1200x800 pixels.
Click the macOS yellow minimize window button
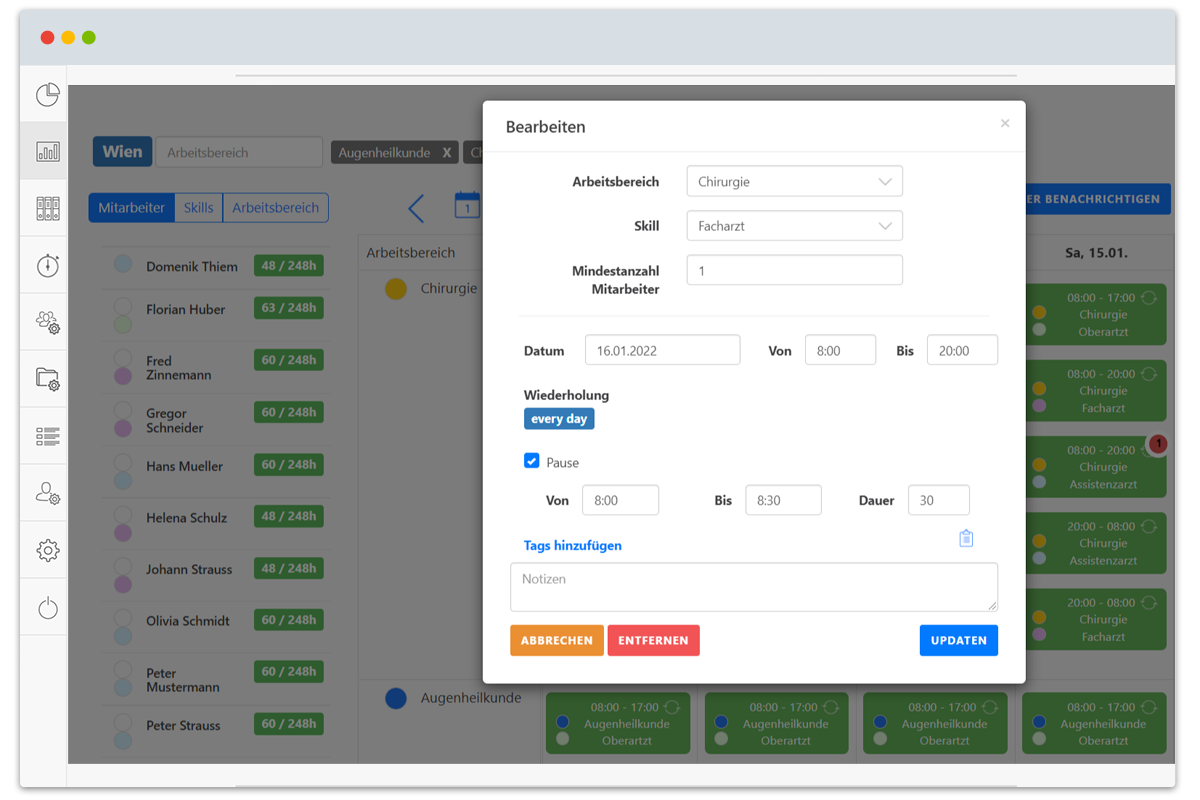[68, 37]
